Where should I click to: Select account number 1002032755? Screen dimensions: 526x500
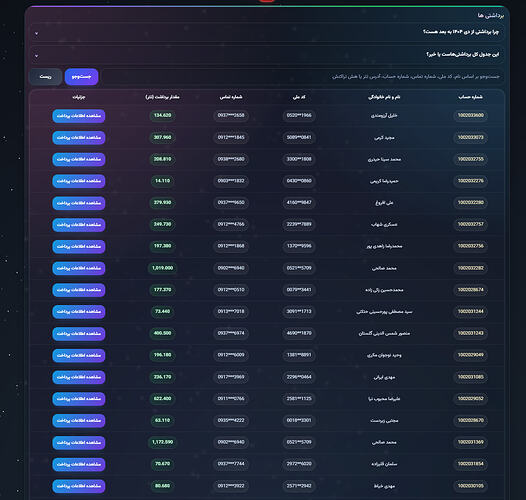[x=471, y=159]
